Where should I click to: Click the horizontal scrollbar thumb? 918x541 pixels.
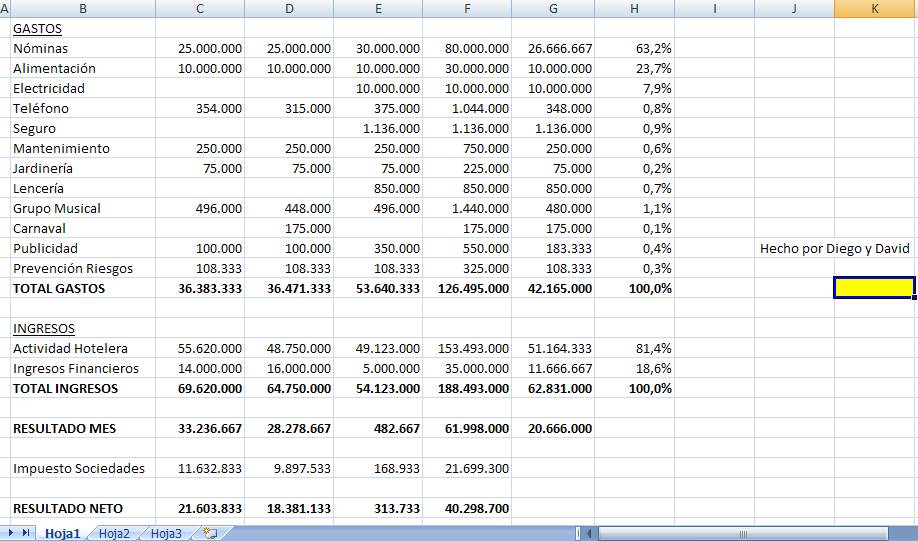(x=742, y=533)
